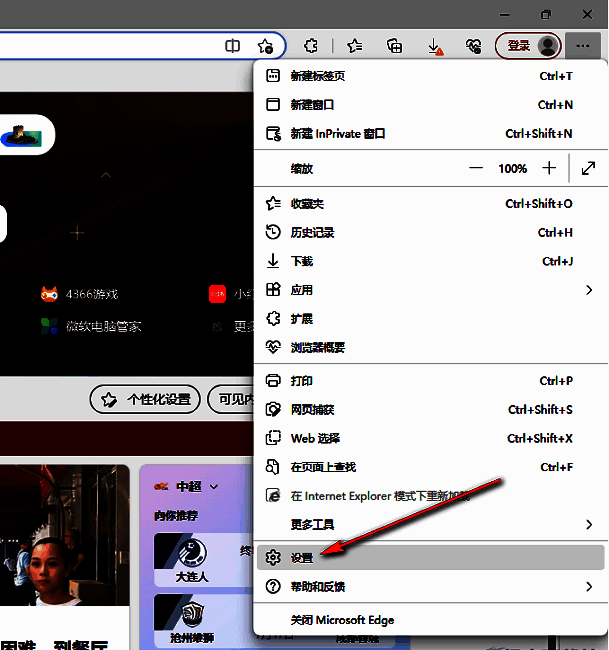Click the 登录 sign-in profile button
Viewport: 609px width, 650px height.
[528, 46]
